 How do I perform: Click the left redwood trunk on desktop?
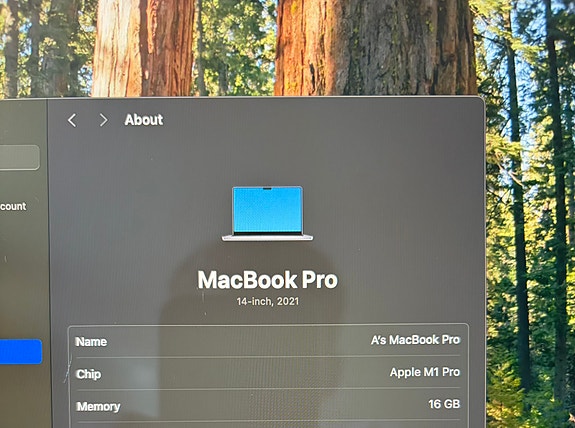click(143, 48)
